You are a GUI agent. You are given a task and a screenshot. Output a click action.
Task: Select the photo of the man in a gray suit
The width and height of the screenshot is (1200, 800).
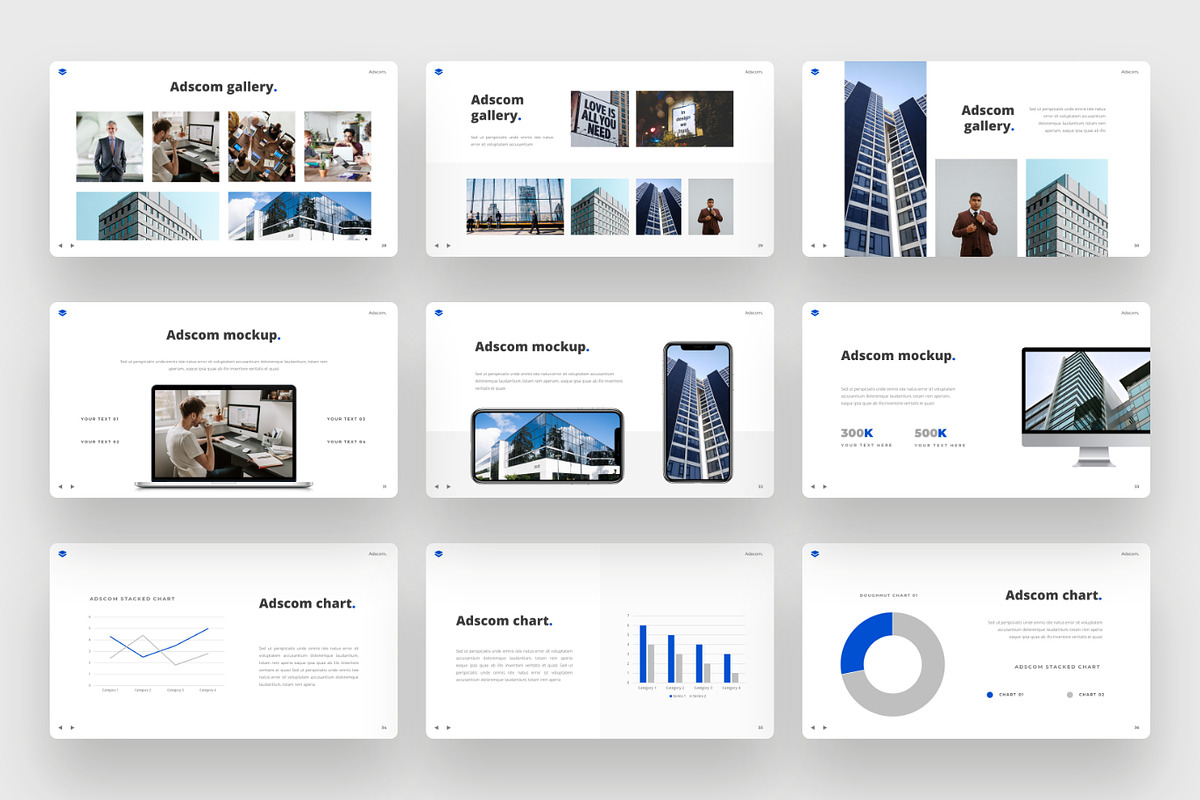(110, 146)
